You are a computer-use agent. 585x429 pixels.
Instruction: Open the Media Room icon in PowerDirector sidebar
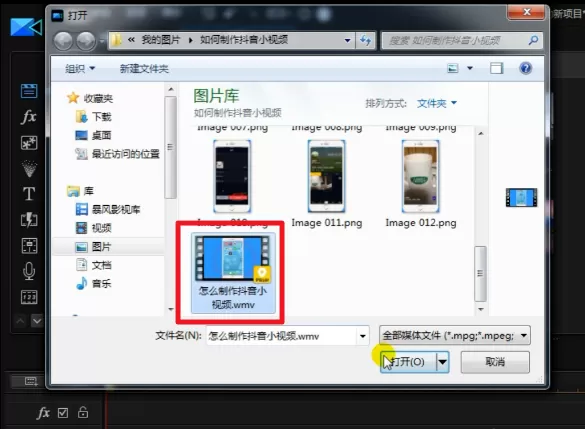point(29,91)
